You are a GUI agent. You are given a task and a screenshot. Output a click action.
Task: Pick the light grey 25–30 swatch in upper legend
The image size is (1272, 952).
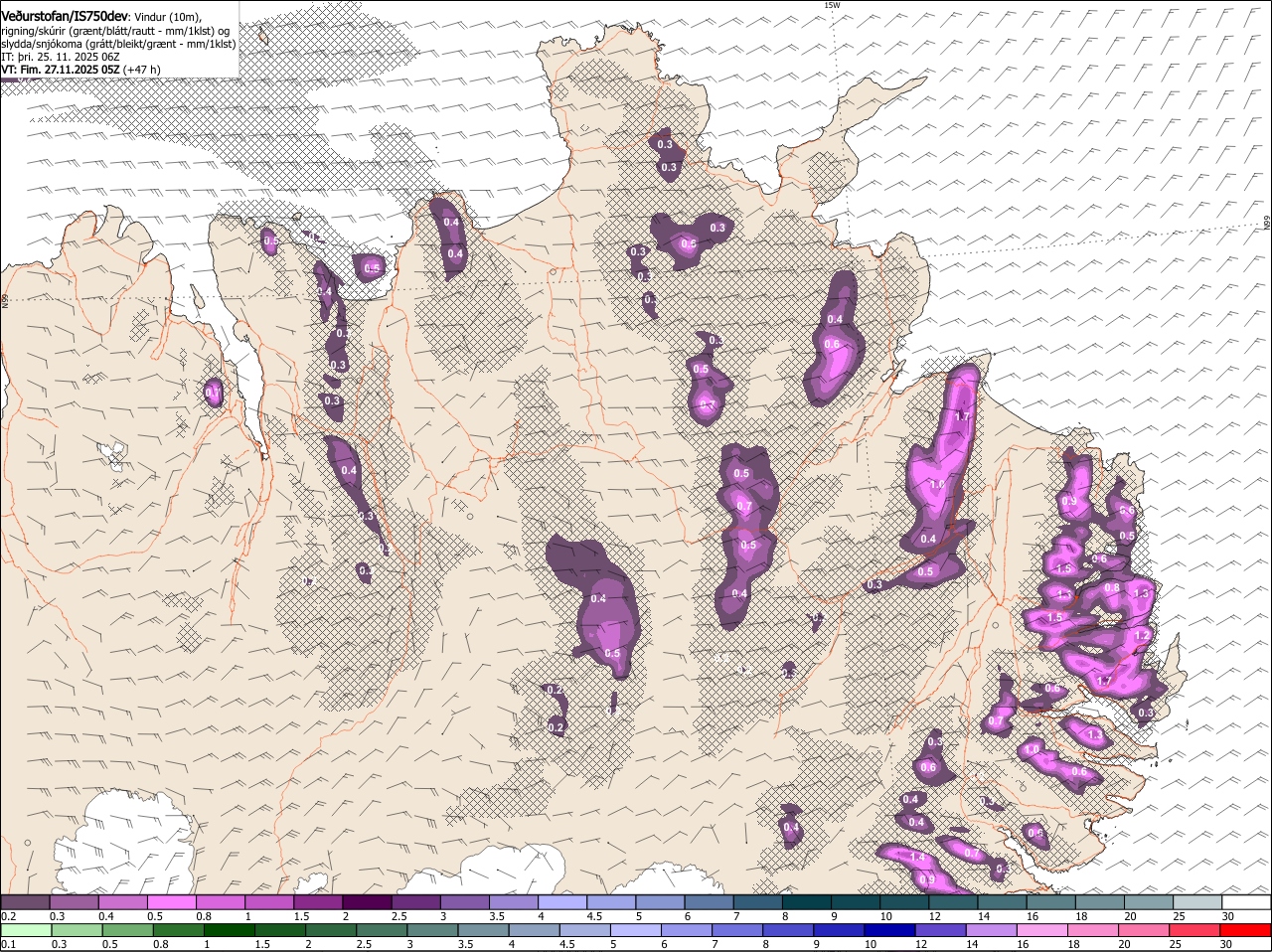click(x=1198, y=902)
